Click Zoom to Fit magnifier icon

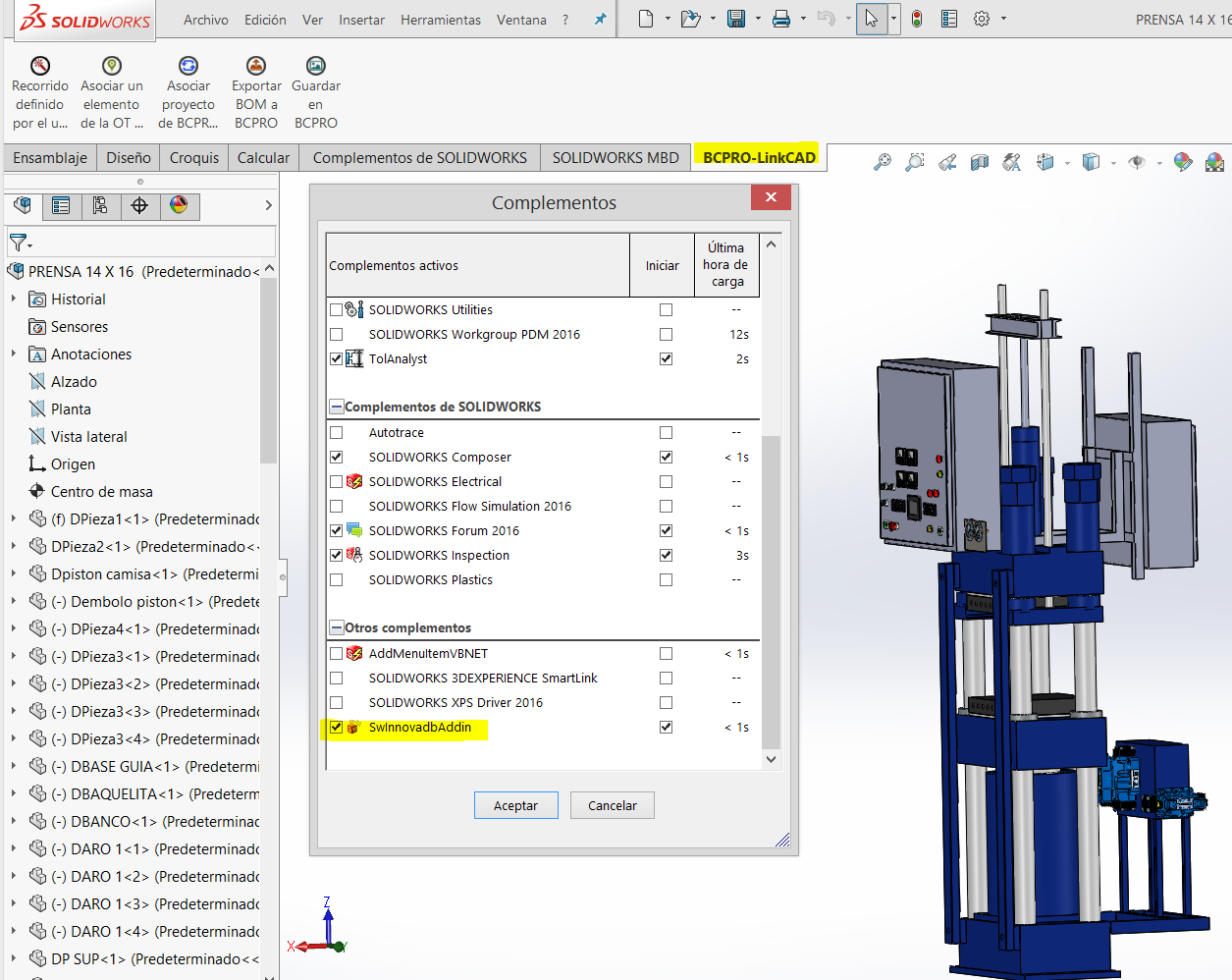[883, 162]
